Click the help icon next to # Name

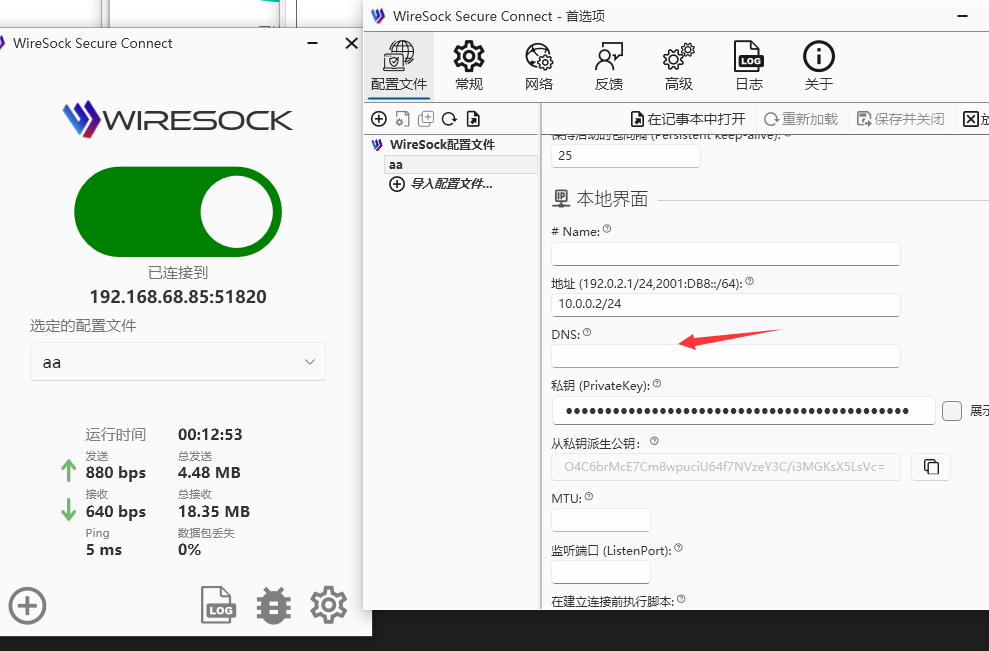click(x=607, y=229)
